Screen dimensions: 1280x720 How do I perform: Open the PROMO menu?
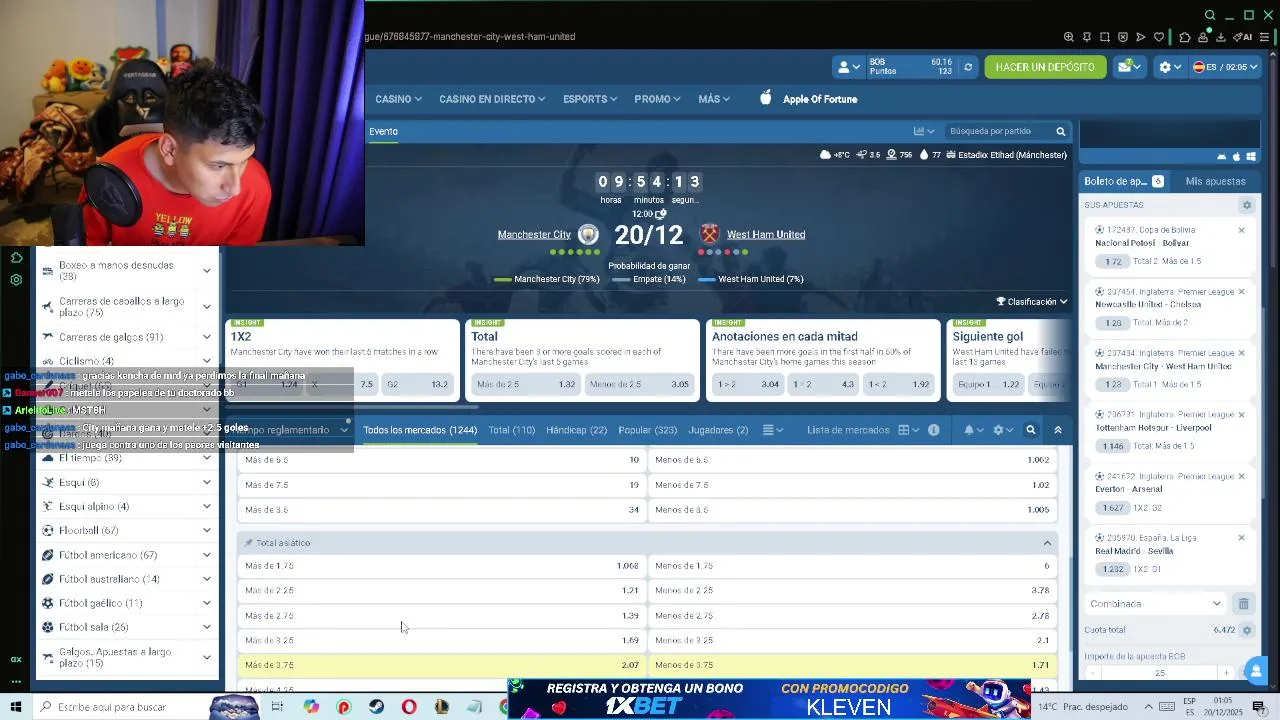[x=657, y=99]
